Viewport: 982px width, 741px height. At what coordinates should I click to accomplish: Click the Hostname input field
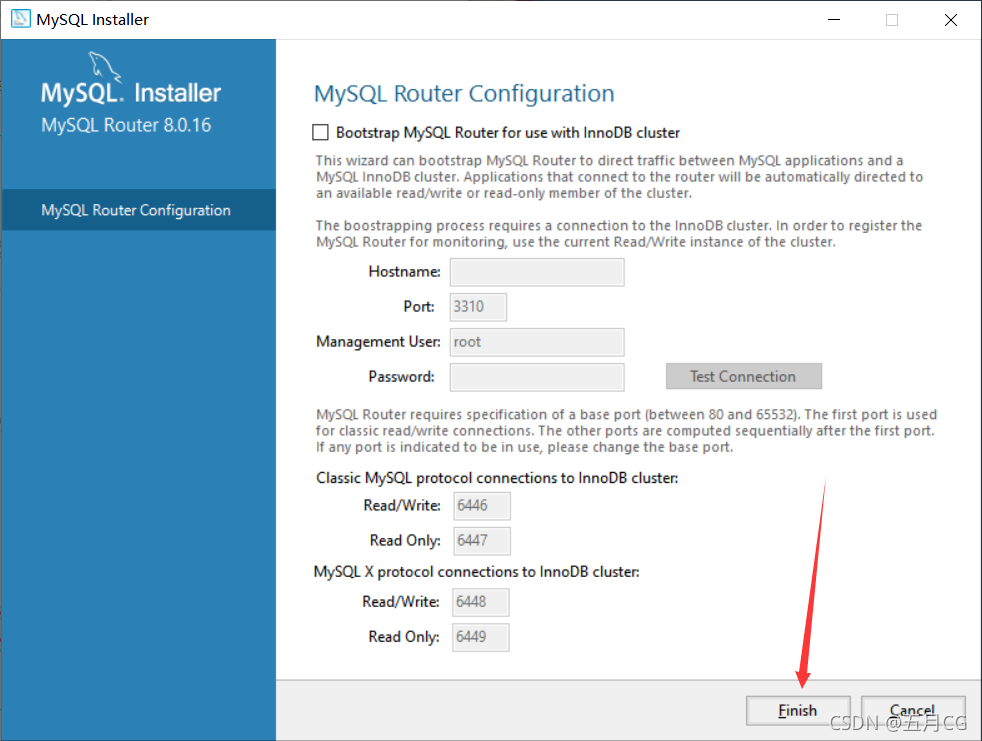(537, 272)
